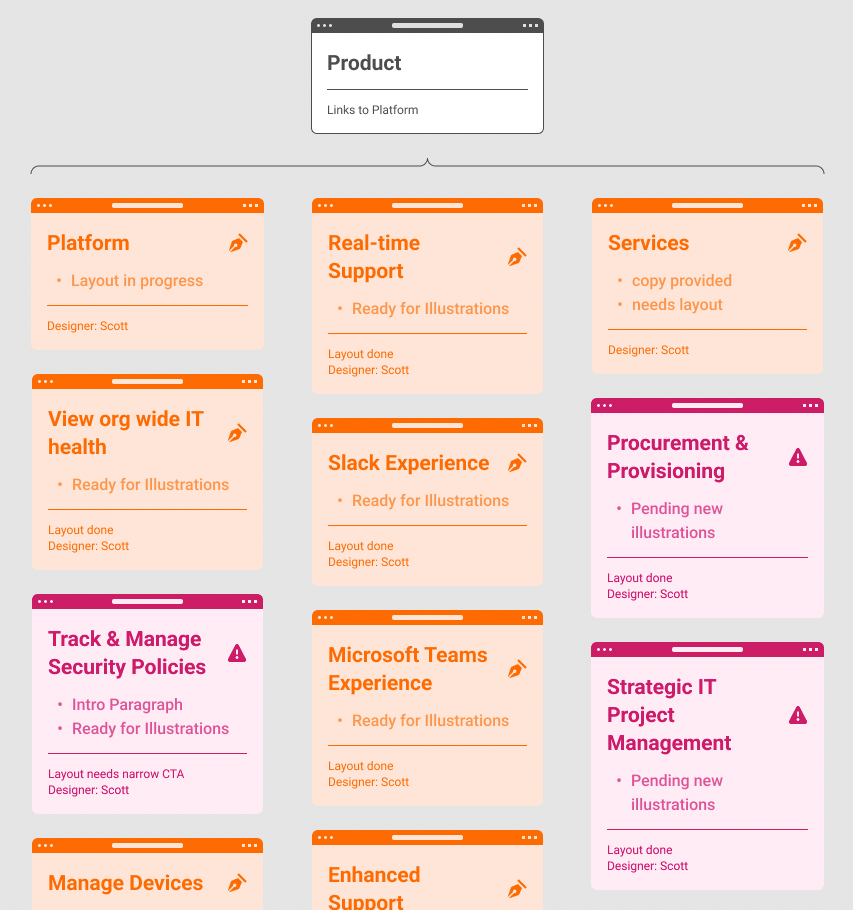Click the Services card title bar handle
Viewport: 853px width, 910px height.
707,205
